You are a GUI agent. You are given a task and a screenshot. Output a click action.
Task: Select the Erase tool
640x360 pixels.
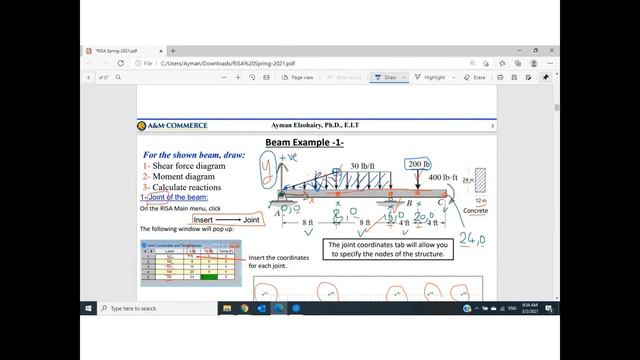pos(475,77)
